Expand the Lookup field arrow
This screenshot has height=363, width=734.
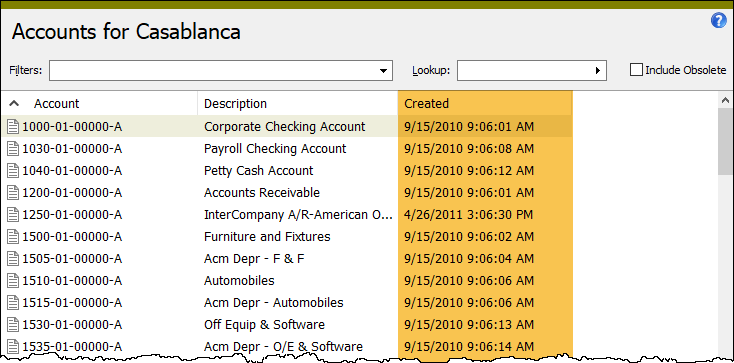598,71
